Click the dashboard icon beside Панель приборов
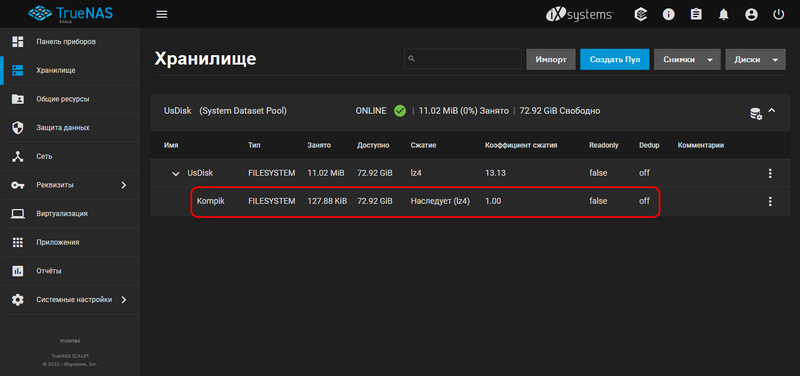 point(18,42)
